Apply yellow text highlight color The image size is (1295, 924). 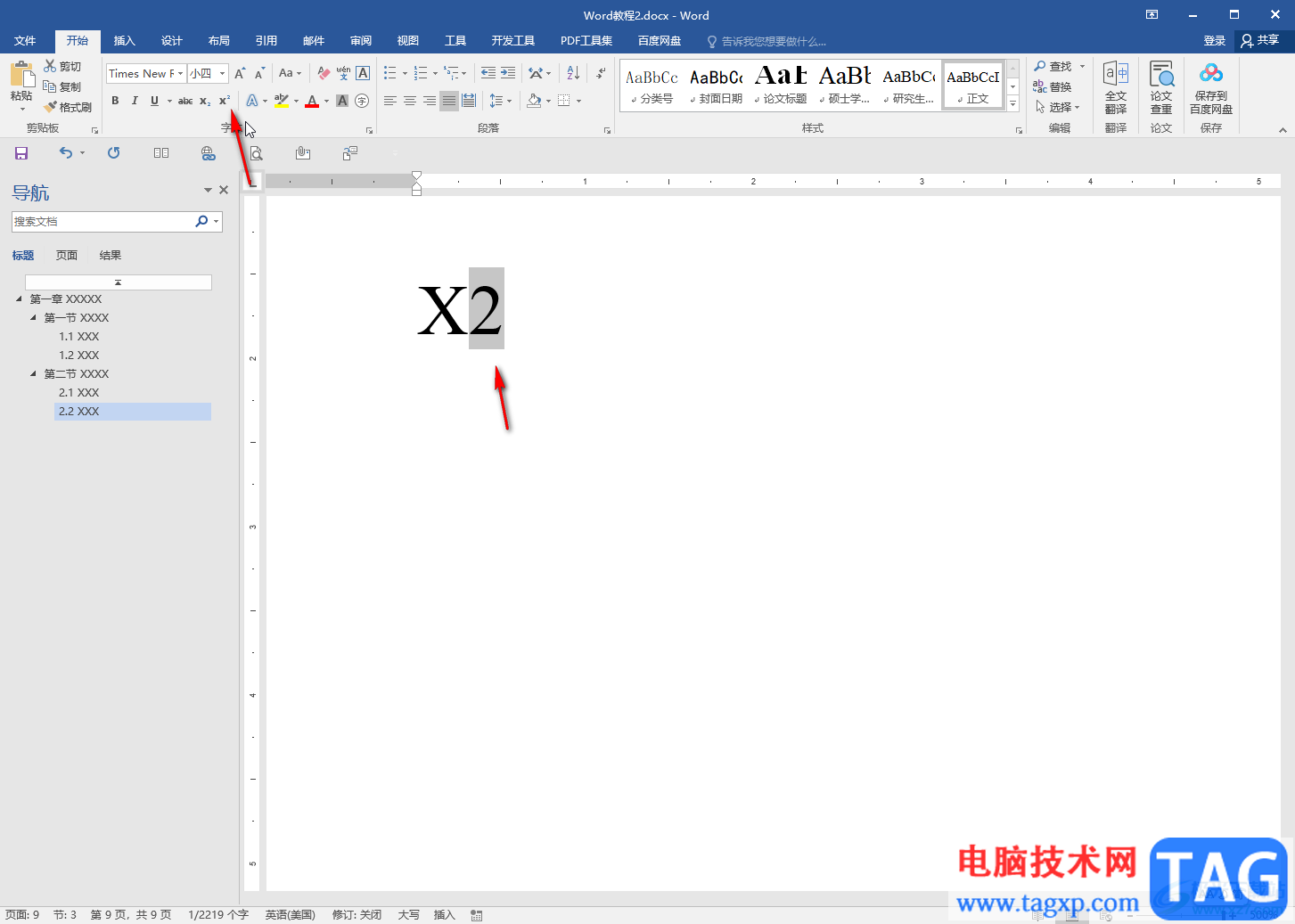(x=282, y=101)
